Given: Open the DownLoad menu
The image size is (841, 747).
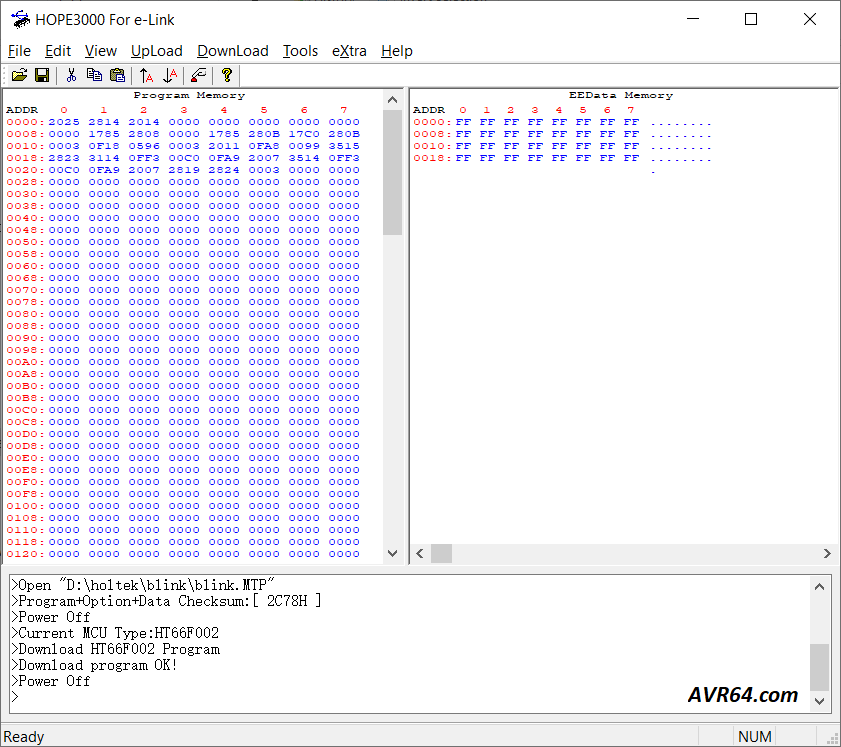Looking at the screenshot, I should coord(233,51).
